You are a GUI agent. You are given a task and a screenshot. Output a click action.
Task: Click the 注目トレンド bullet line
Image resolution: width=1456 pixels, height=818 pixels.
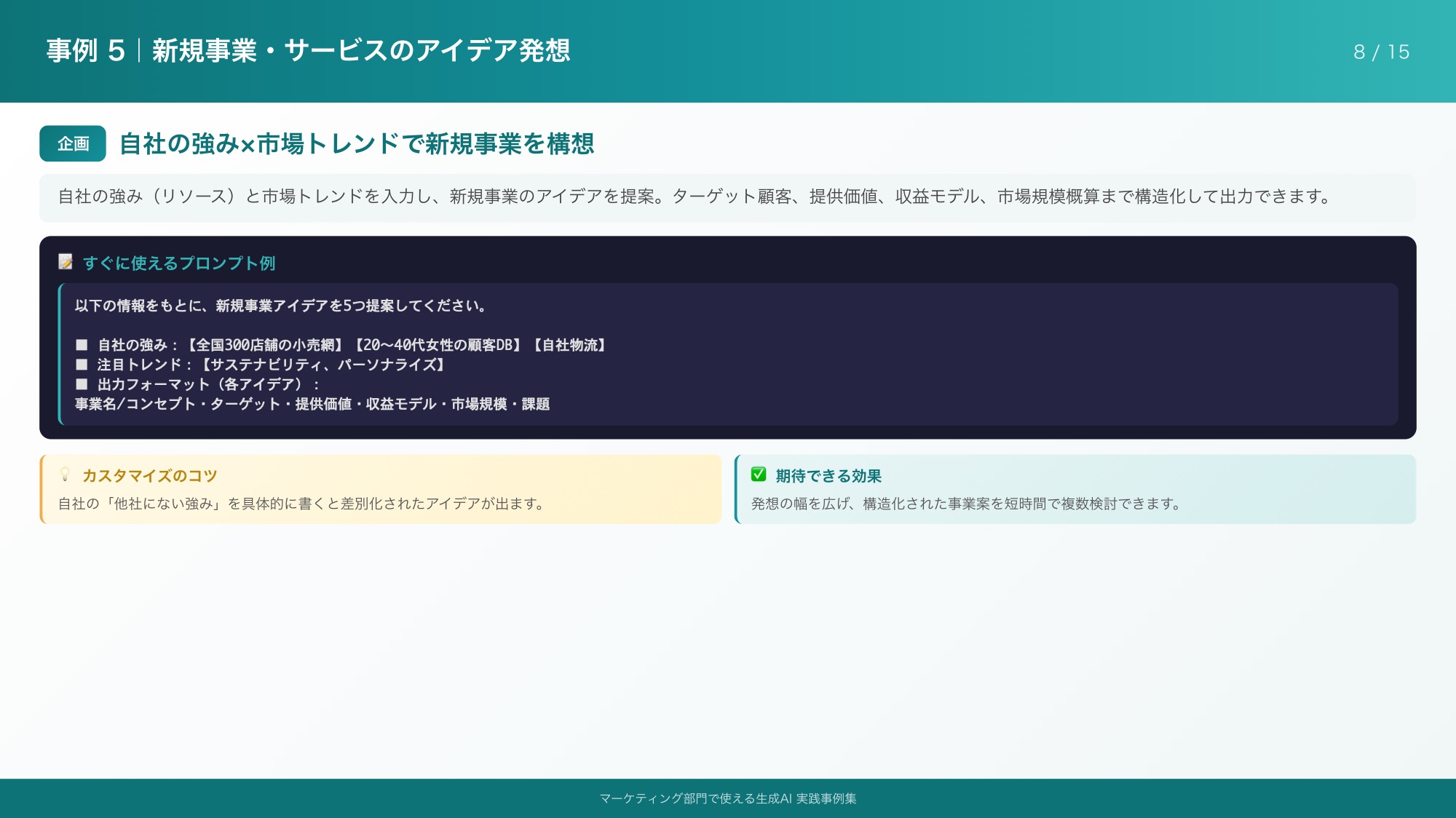[260, 365]
